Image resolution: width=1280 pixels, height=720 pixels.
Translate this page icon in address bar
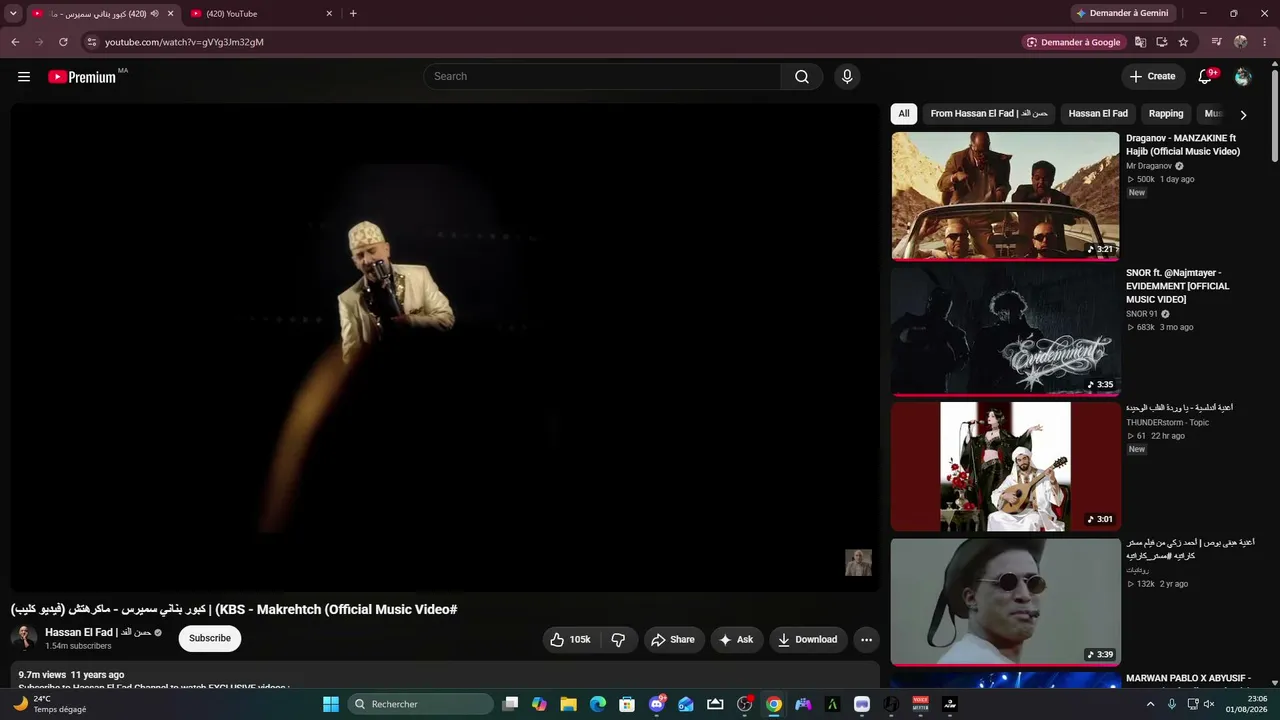(1140, 42)
